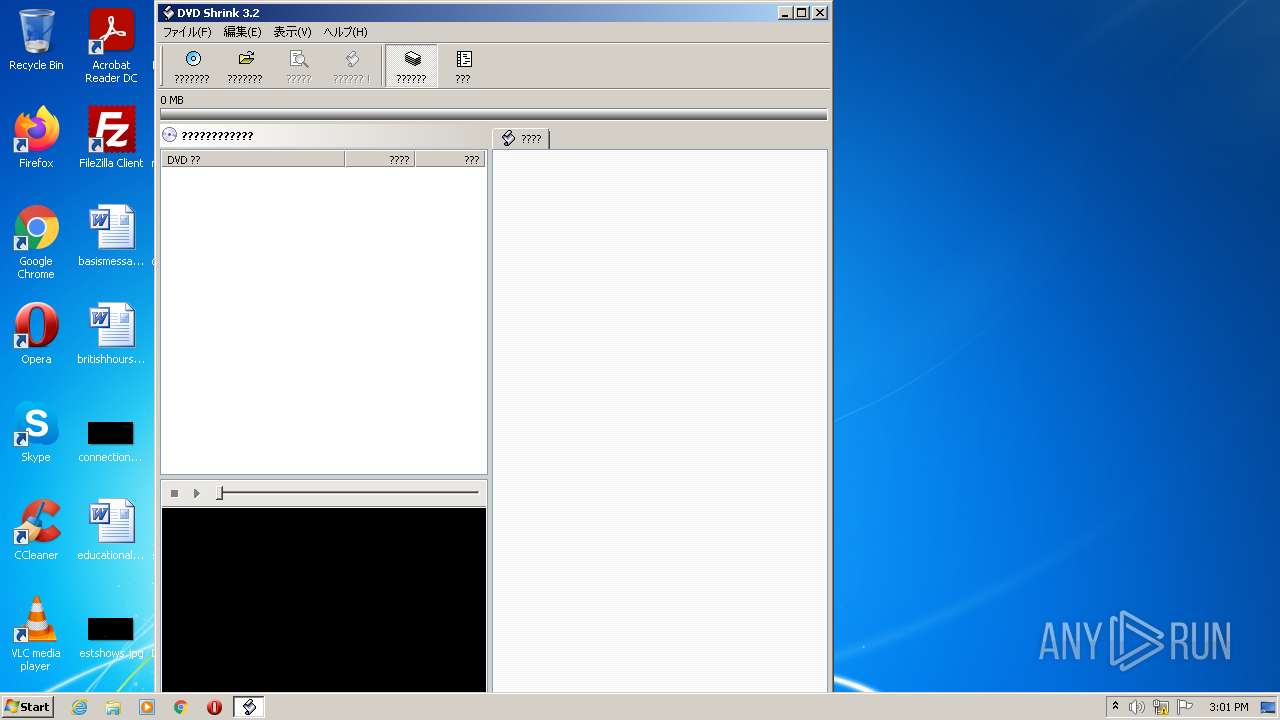
Task: Select Full Disc mode toolbar button
Action: point(411,67)
